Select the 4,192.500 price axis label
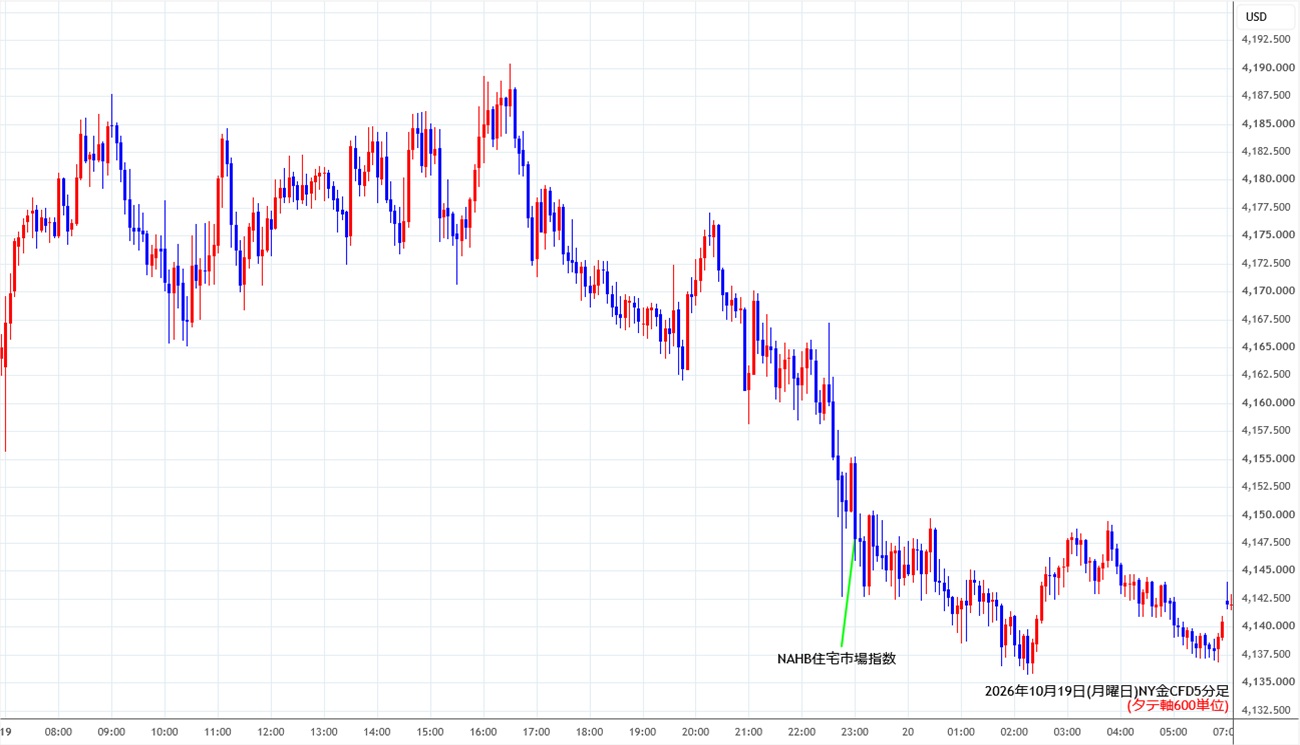 click(1268, 40)
